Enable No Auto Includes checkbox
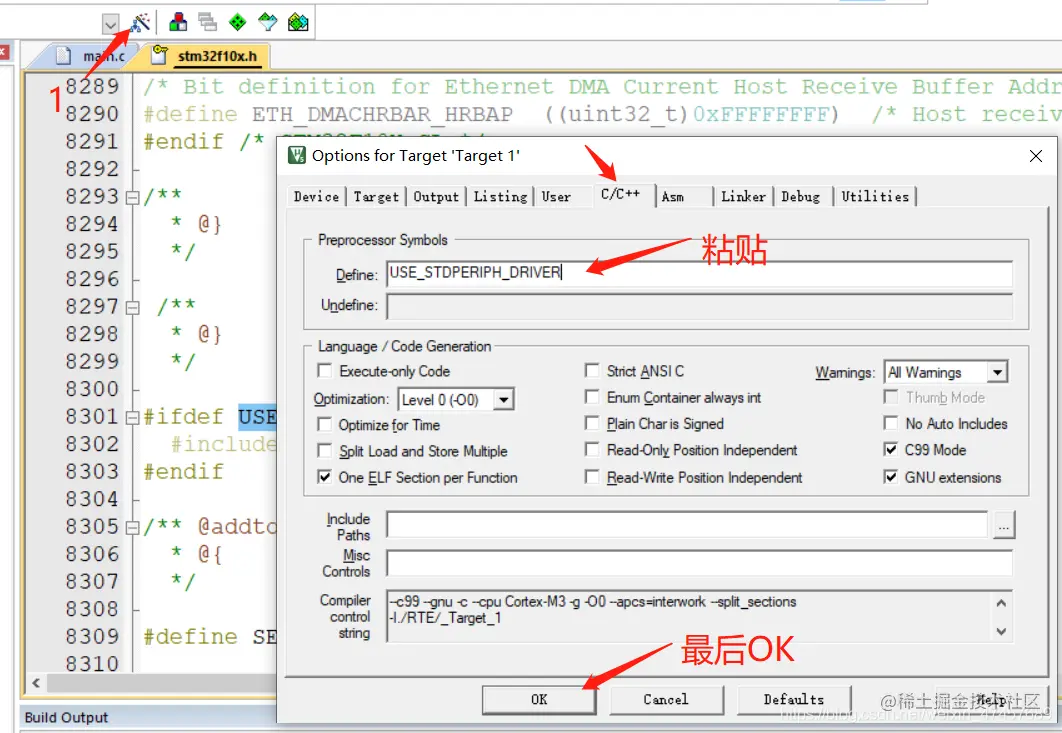This screenshot has width=1062, height=733. pos(891,423)
